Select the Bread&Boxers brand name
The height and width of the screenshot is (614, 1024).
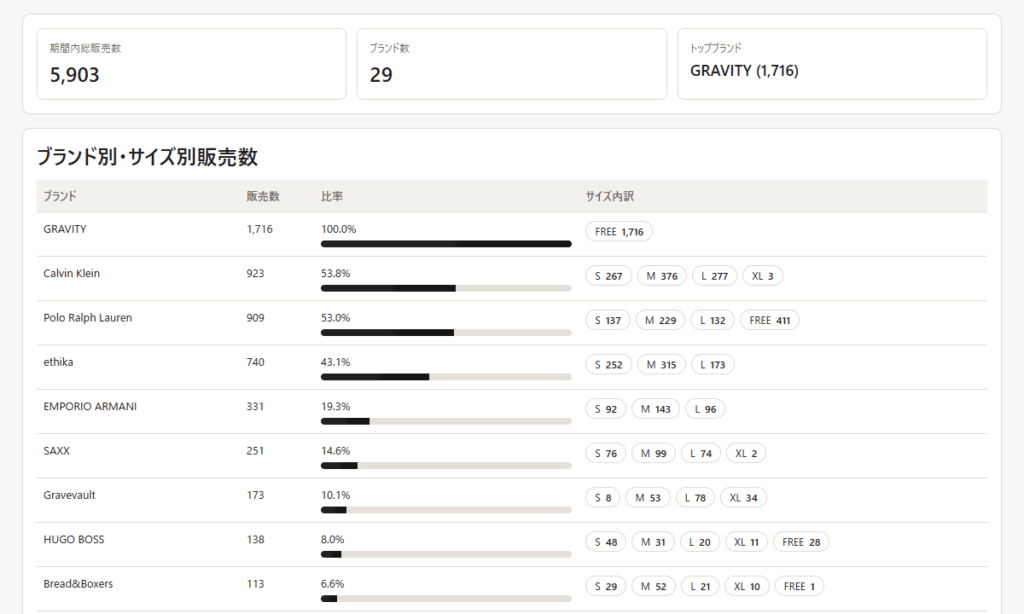pyautogui.click(x=78, y=585)
